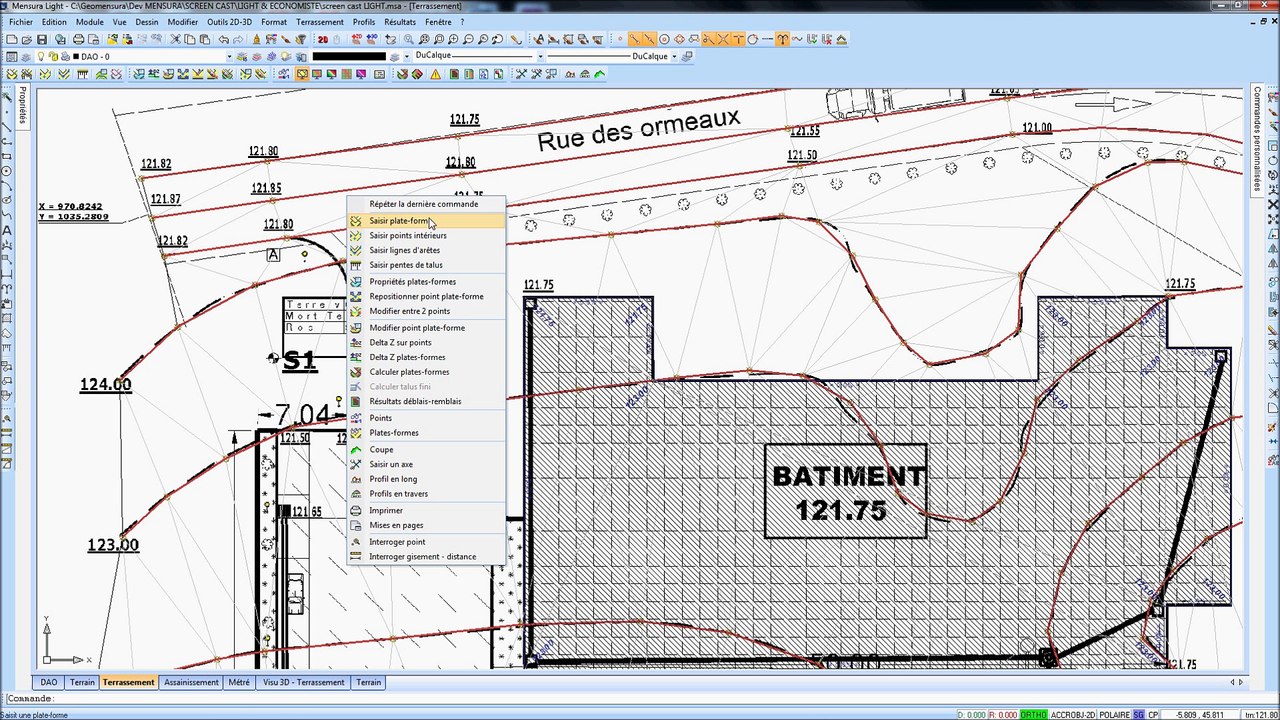
Task: Choose Modifier entre 2 points
Action: point(426,311)
